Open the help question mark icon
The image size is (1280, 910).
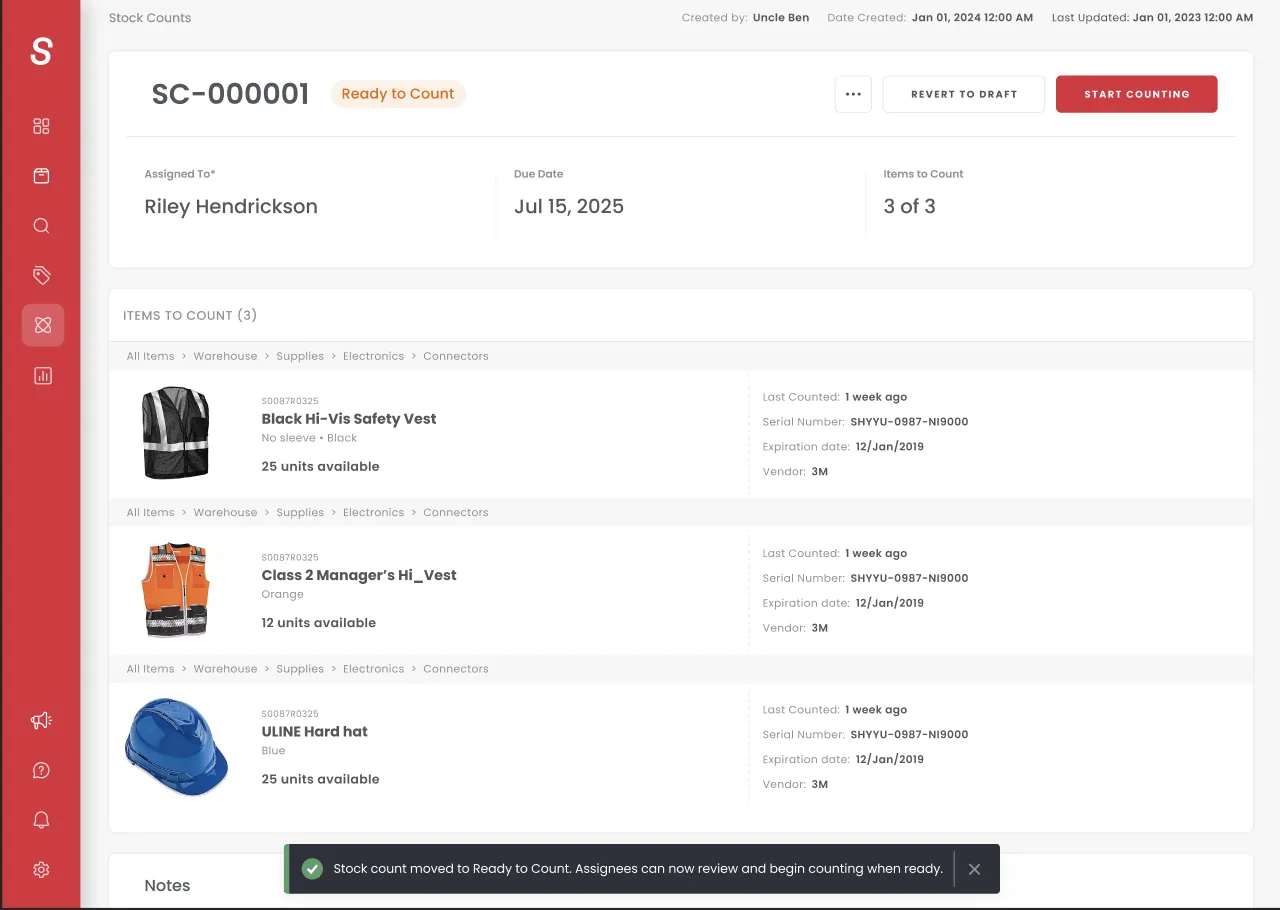[x=41, y=770]
